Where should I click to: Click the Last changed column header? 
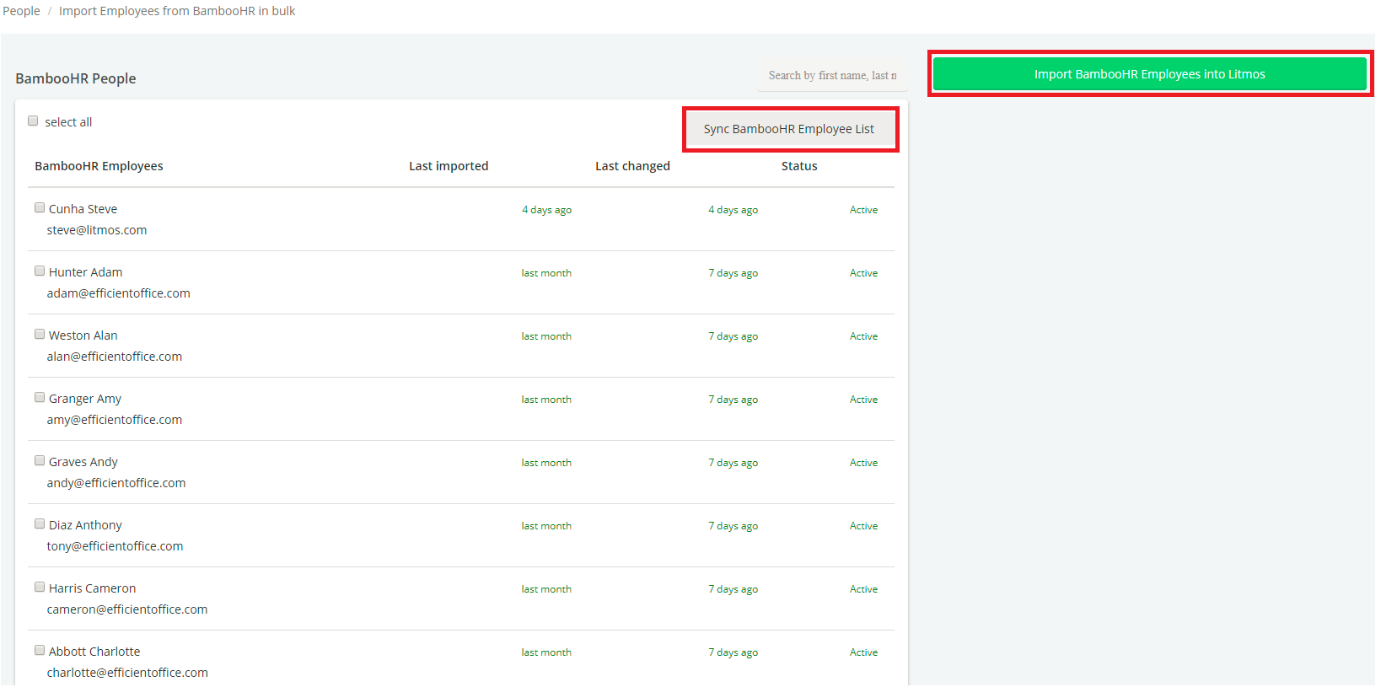click(x=632, y=166)
